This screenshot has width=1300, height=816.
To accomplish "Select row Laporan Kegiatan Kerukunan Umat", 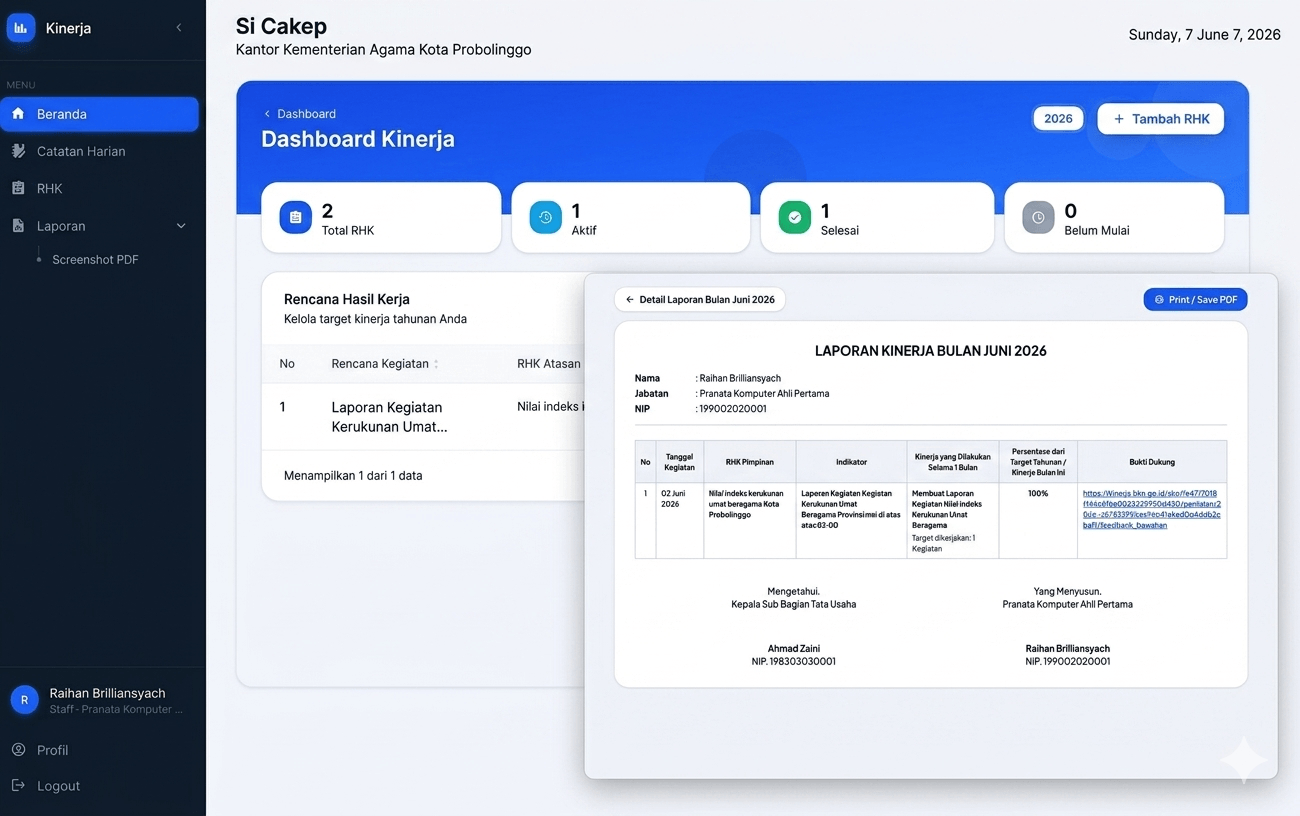I will [x=423, y=417].
